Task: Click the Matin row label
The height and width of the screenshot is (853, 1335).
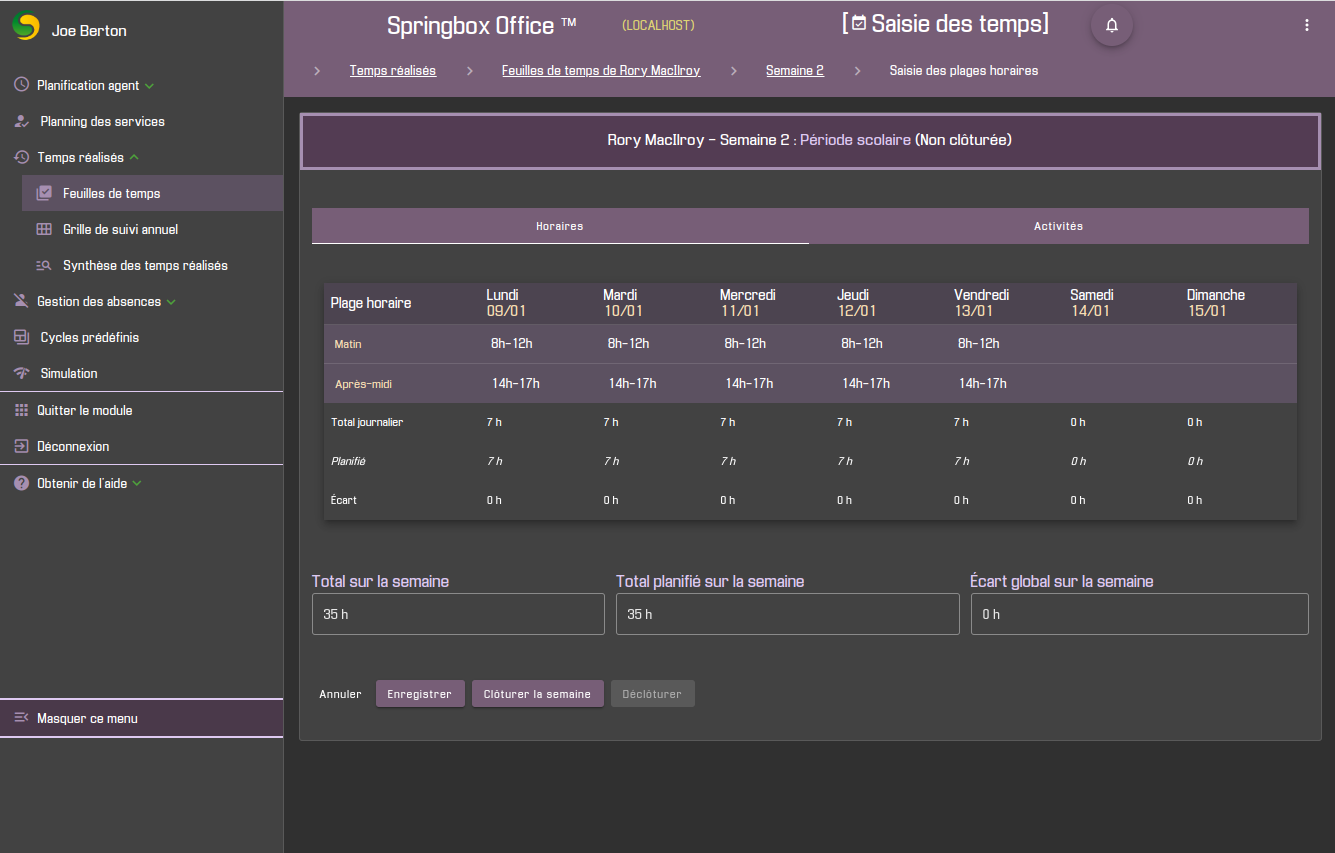Action: pos(348,344)
